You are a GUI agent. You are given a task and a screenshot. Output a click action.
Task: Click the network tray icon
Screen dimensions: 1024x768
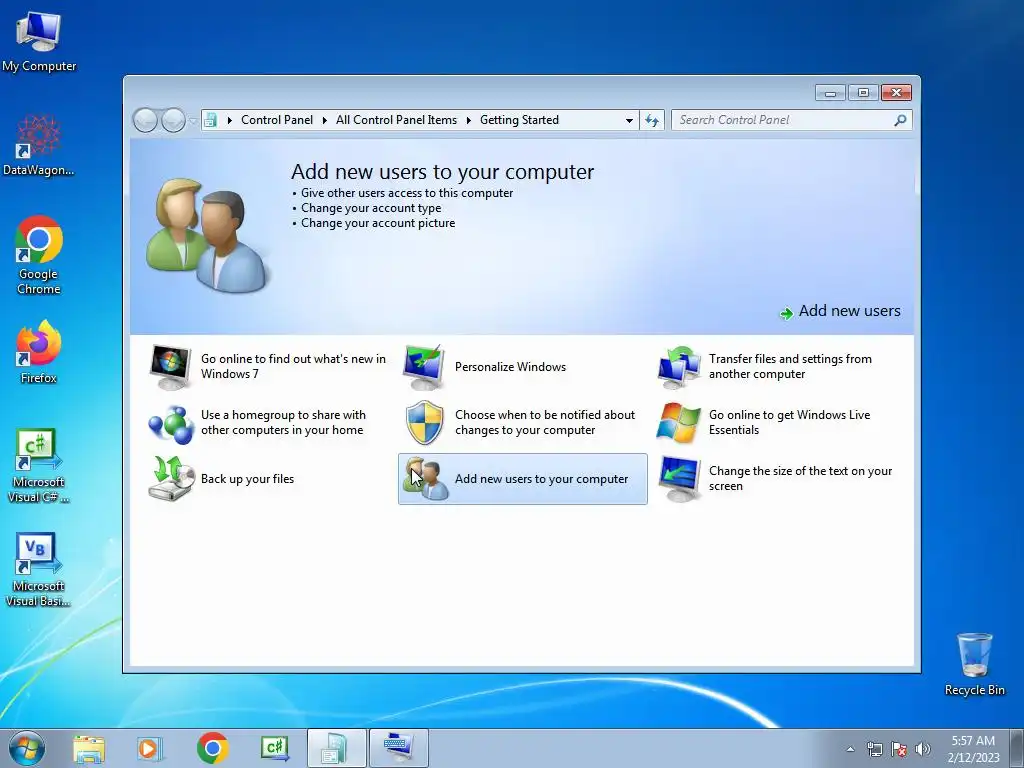(x=874, y=749)
